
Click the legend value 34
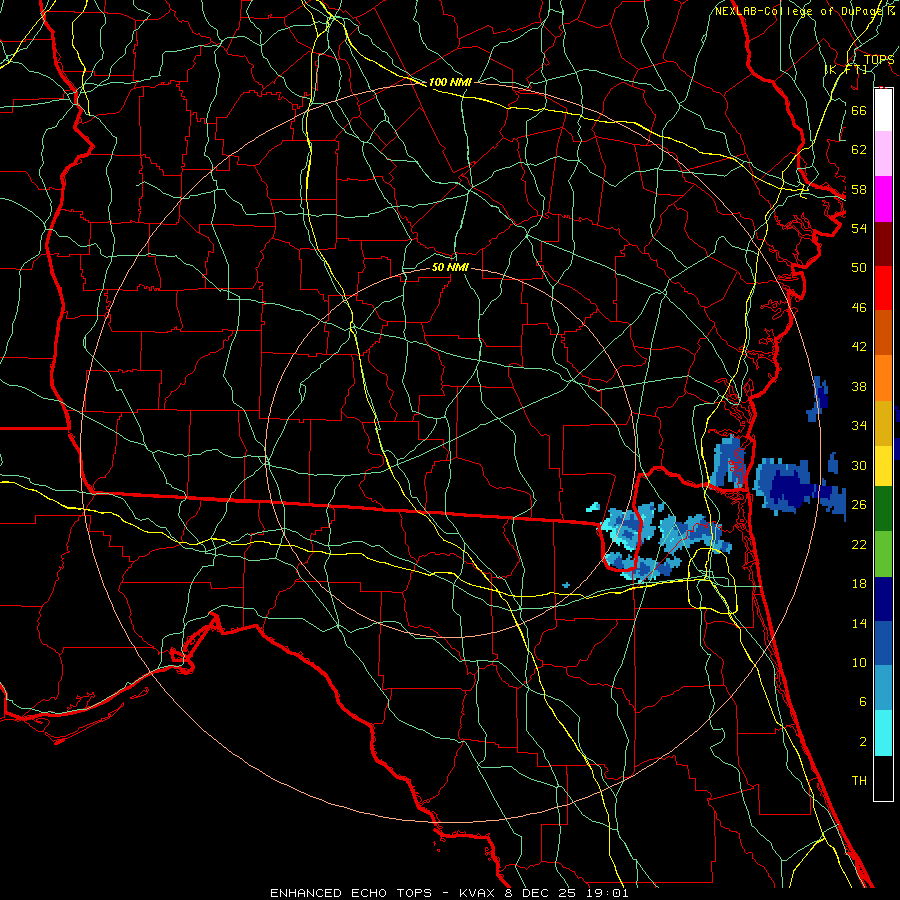coord(859,426)
